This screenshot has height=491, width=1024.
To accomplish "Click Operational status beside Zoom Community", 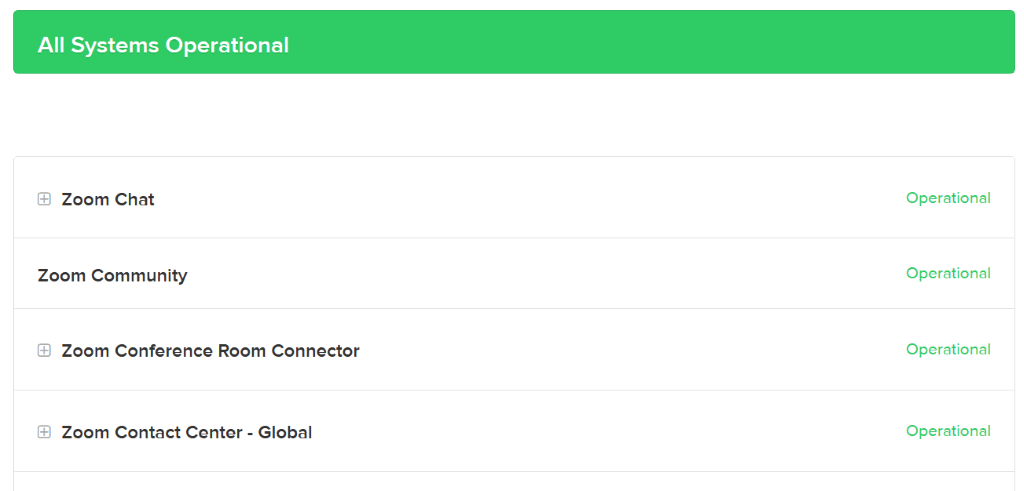I will (948, 273).
